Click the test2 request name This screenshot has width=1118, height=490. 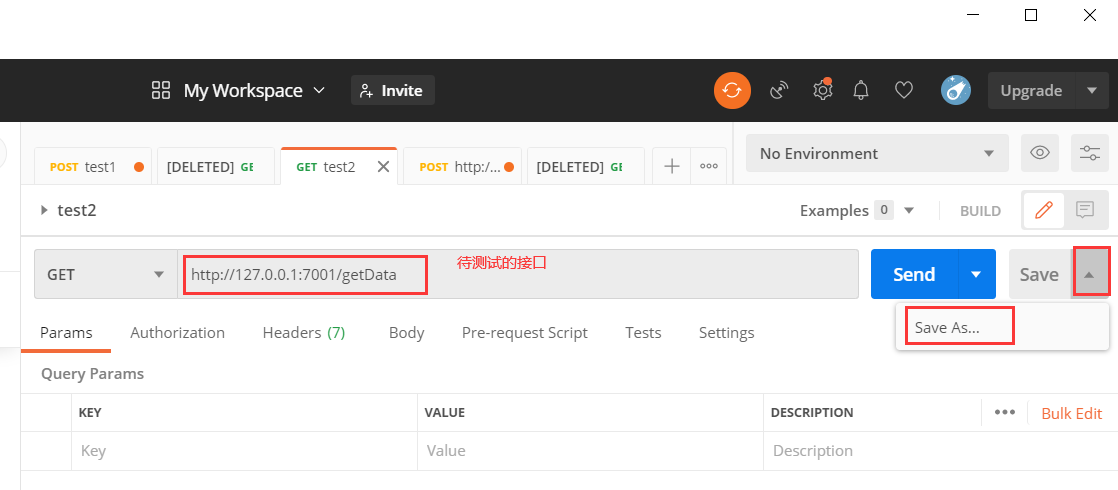coord(77,210)
